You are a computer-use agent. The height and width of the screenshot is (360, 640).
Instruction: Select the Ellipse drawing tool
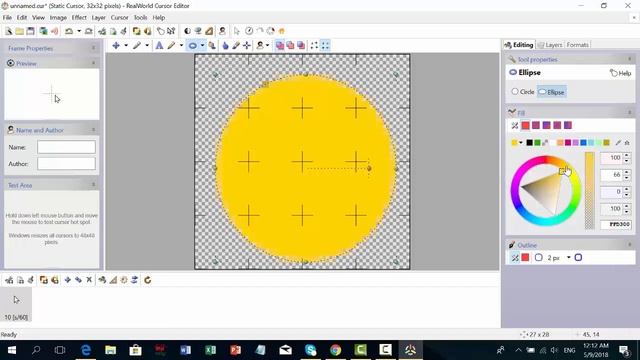point(192,46)
